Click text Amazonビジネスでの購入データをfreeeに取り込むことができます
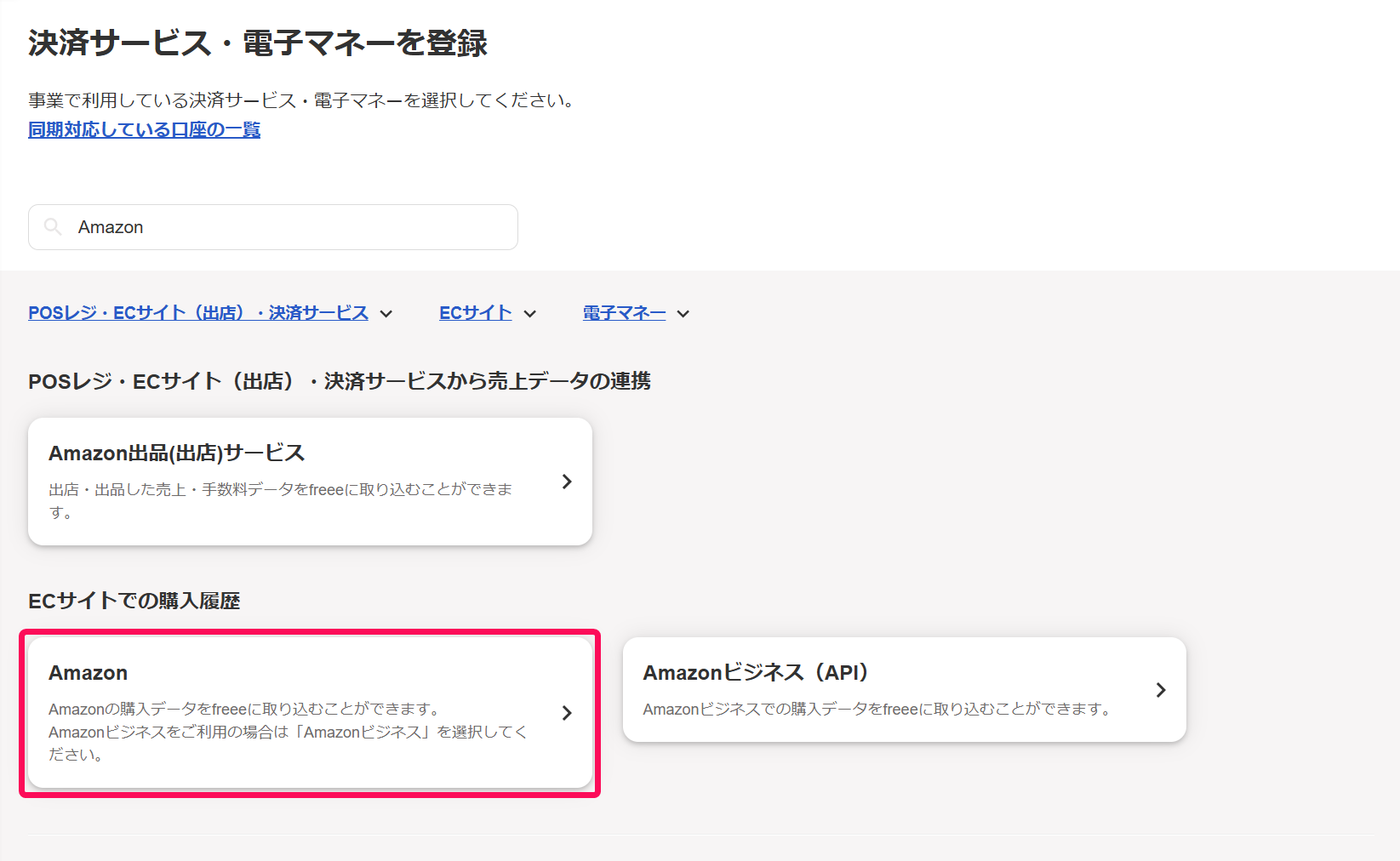Image resolution: width=1400 pixels, height=861 pixels. click(877, 709)
